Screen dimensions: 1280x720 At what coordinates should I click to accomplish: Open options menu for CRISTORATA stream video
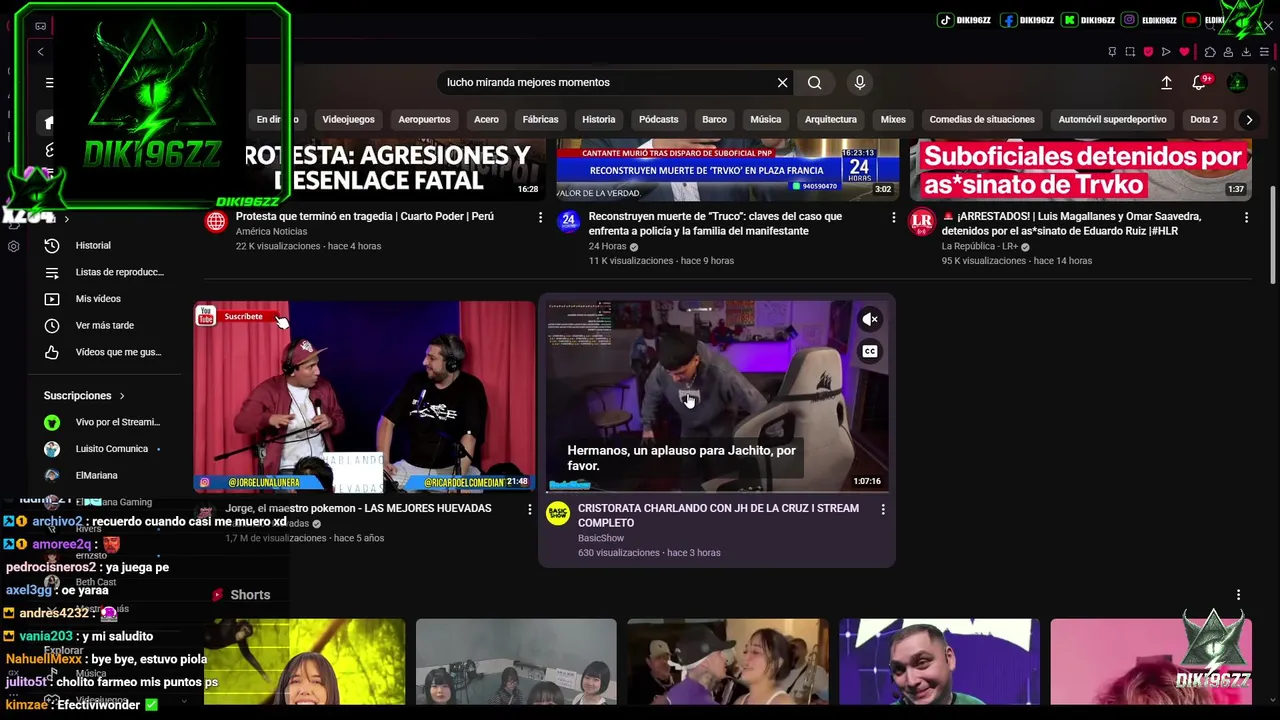883,509
